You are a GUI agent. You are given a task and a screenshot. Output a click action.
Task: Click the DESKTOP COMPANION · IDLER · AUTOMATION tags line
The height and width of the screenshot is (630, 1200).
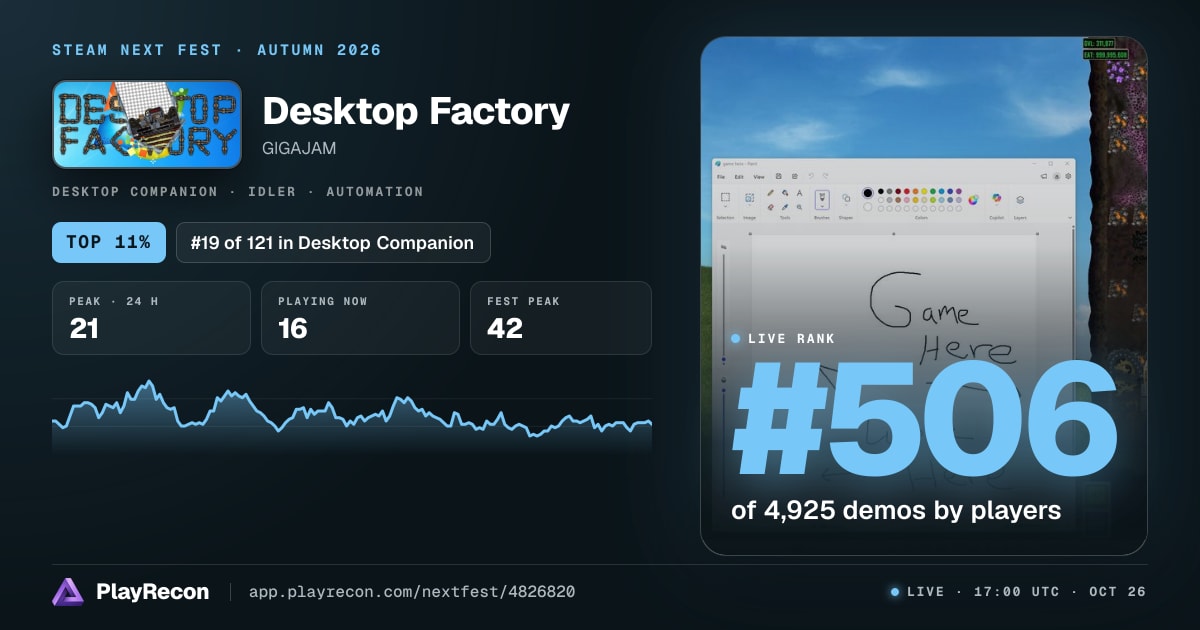pyautogui.click(x=238, y=191)
